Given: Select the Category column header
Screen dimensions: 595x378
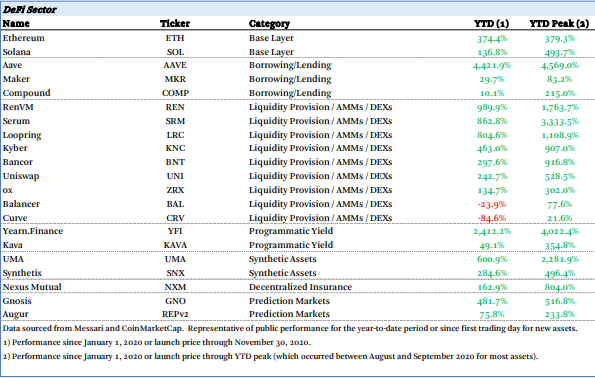Looking at the screenshot, I should [x=269, y=24].
